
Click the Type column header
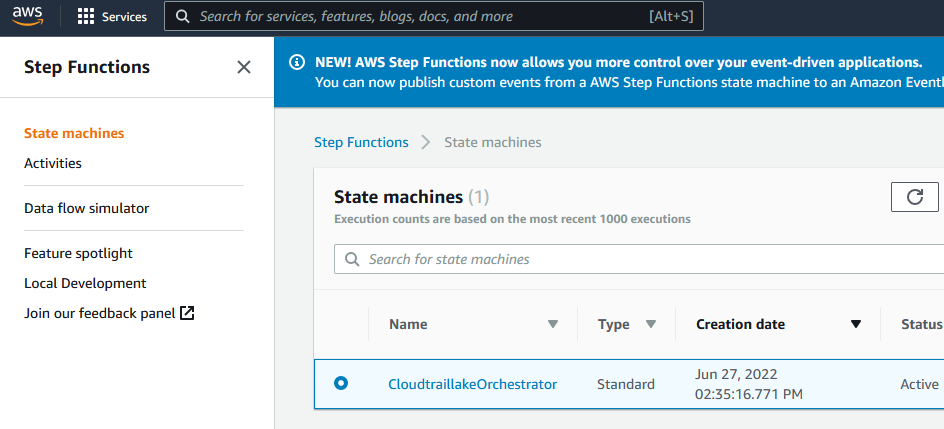pos(613,324)
